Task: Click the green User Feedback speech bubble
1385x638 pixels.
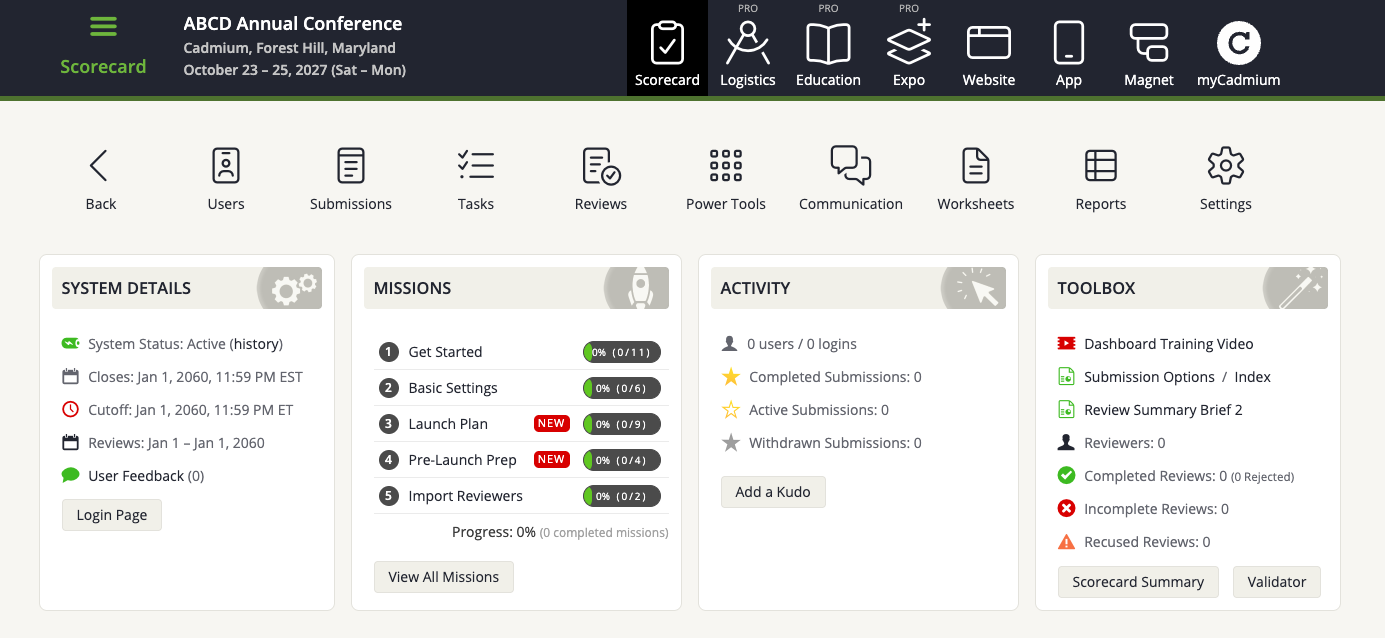Action: pyautogui.click(x=70, y=475)
